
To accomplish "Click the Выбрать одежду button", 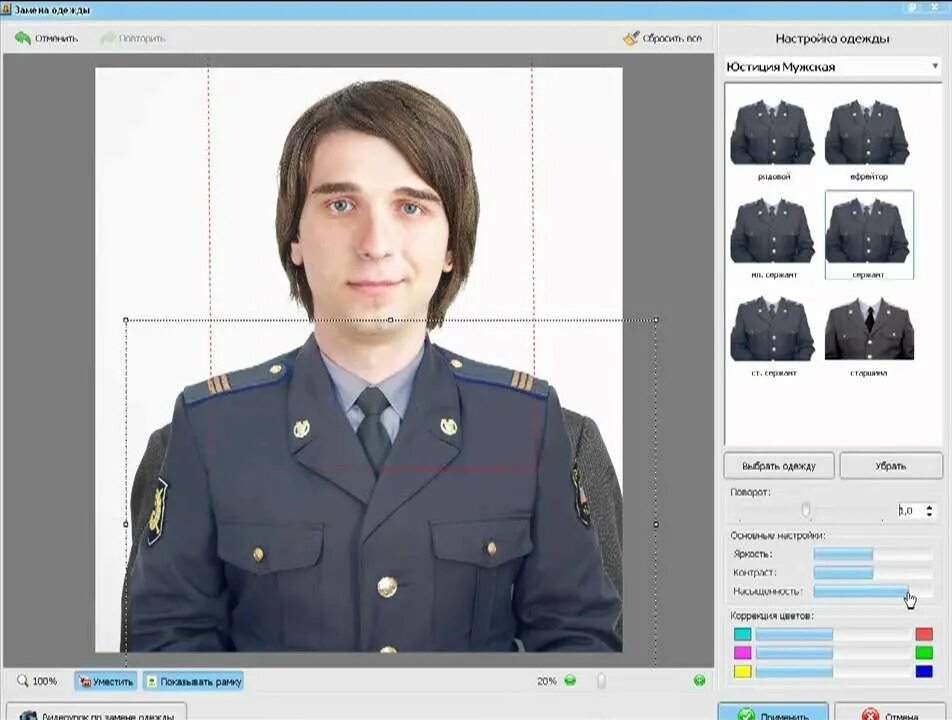I will (x=778, y=466).
